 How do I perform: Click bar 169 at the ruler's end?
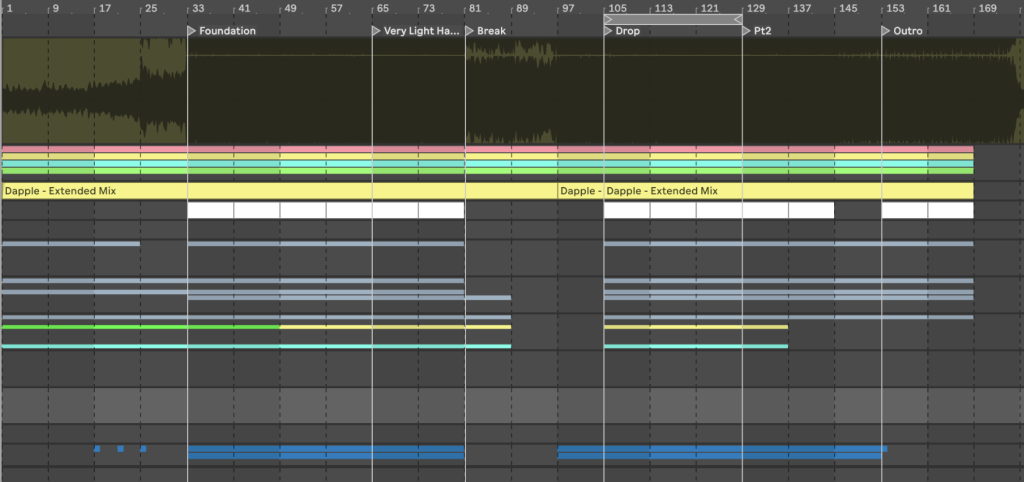(x=986, y=9)
